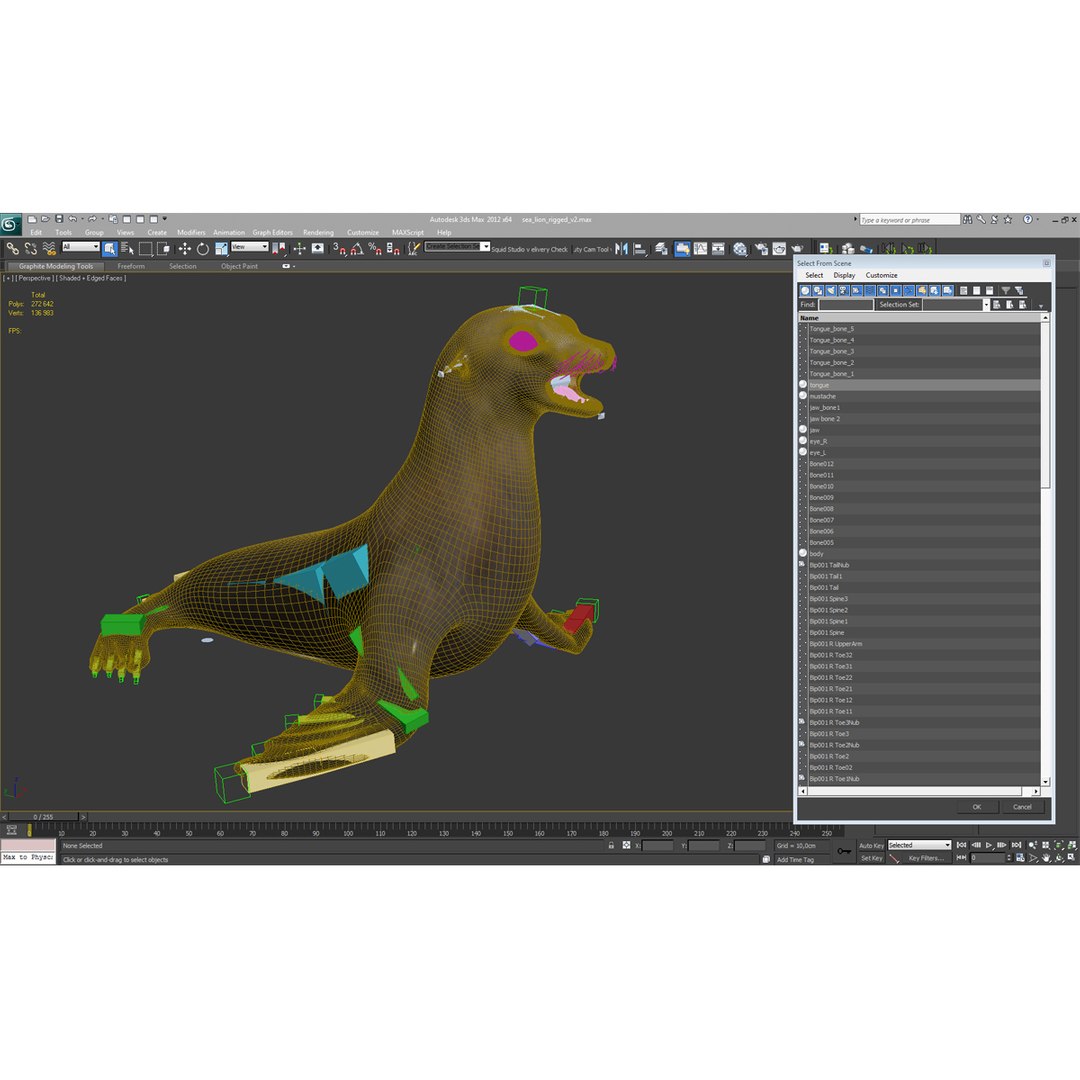Click the Mirror tool icon
This screenshot has height=1080, width=1080.
pos(621,249)
